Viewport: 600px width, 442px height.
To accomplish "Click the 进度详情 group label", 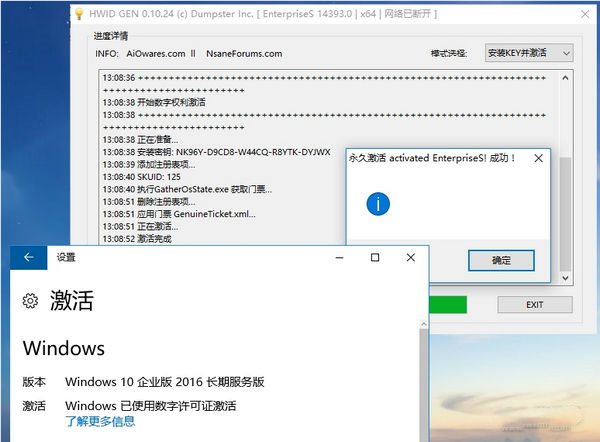I will click(x=111, y=36).
